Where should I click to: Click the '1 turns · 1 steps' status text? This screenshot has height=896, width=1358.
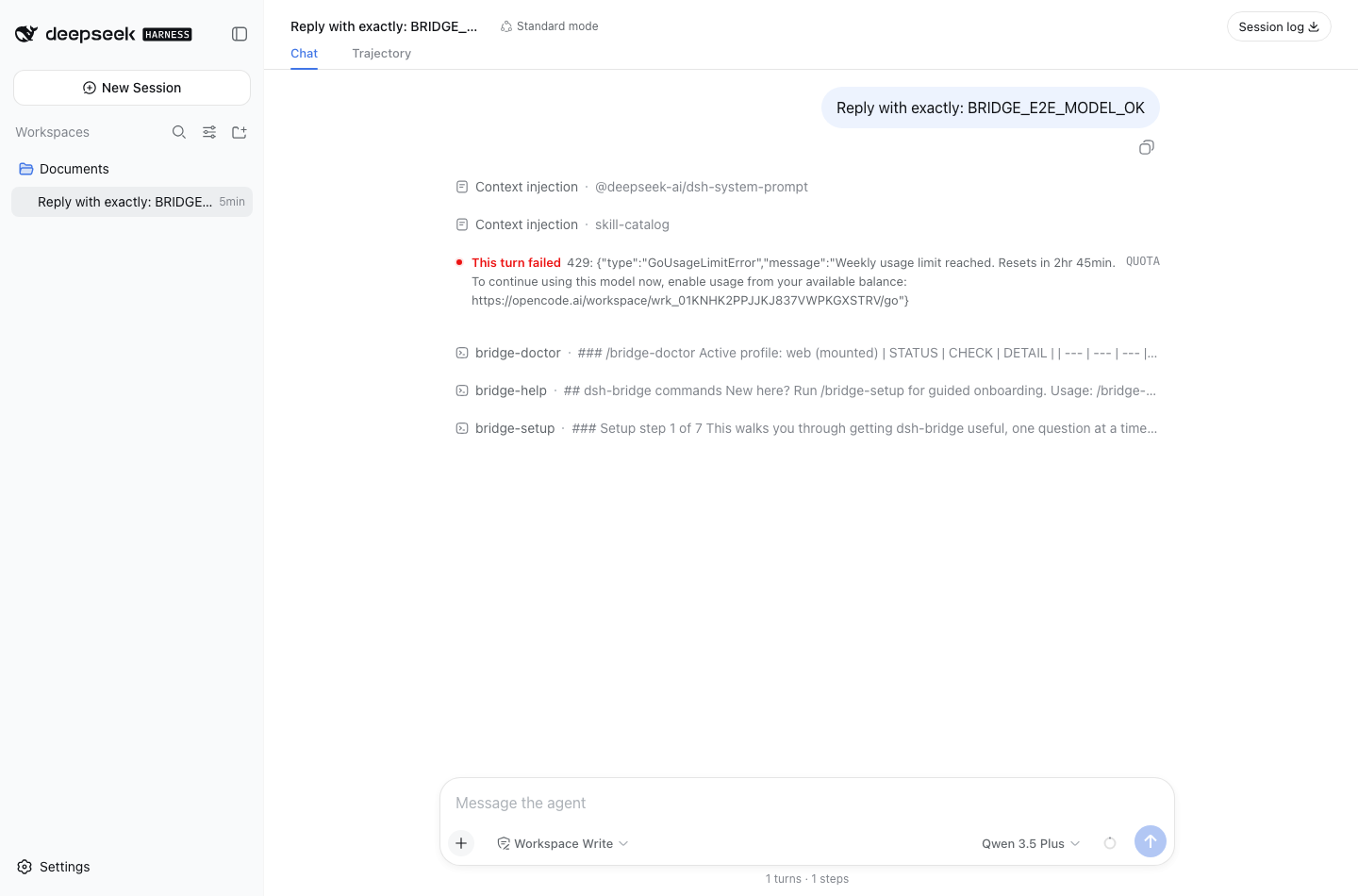[807, 879]
